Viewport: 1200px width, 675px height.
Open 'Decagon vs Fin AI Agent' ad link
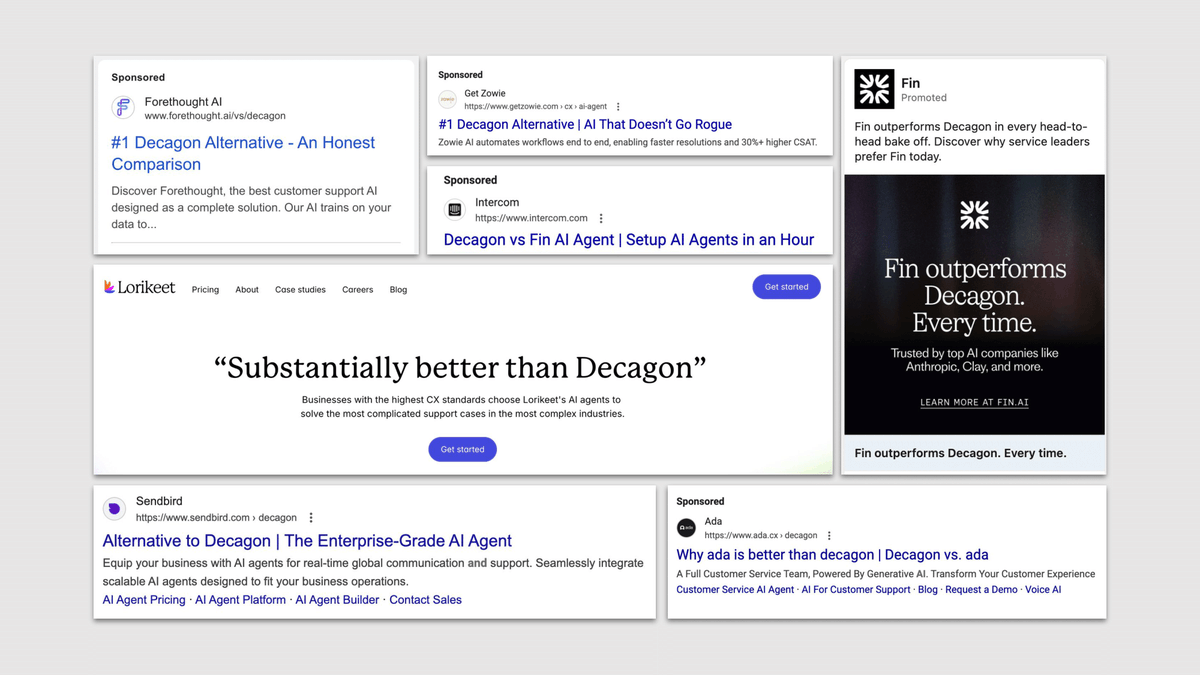point(628,240)
